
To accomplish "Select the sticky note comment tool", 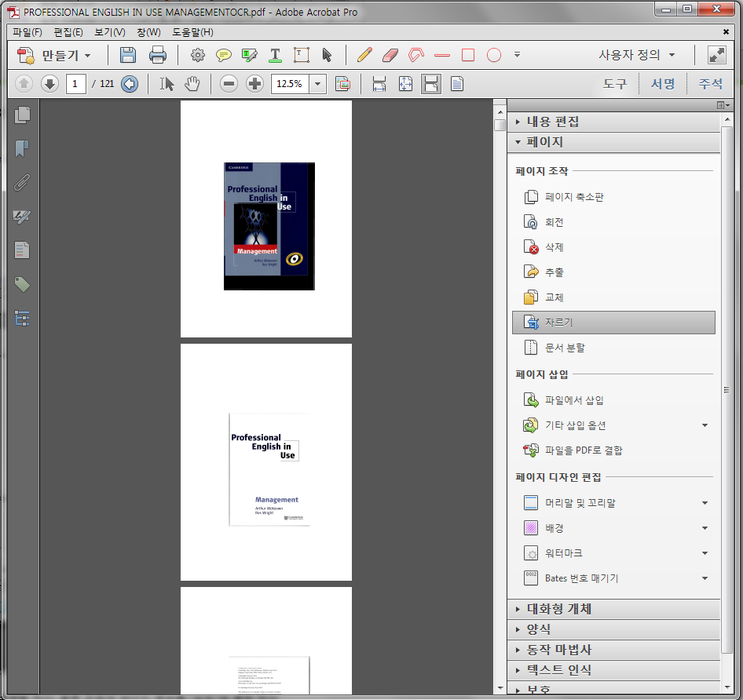I will click(x=223, y=55).
